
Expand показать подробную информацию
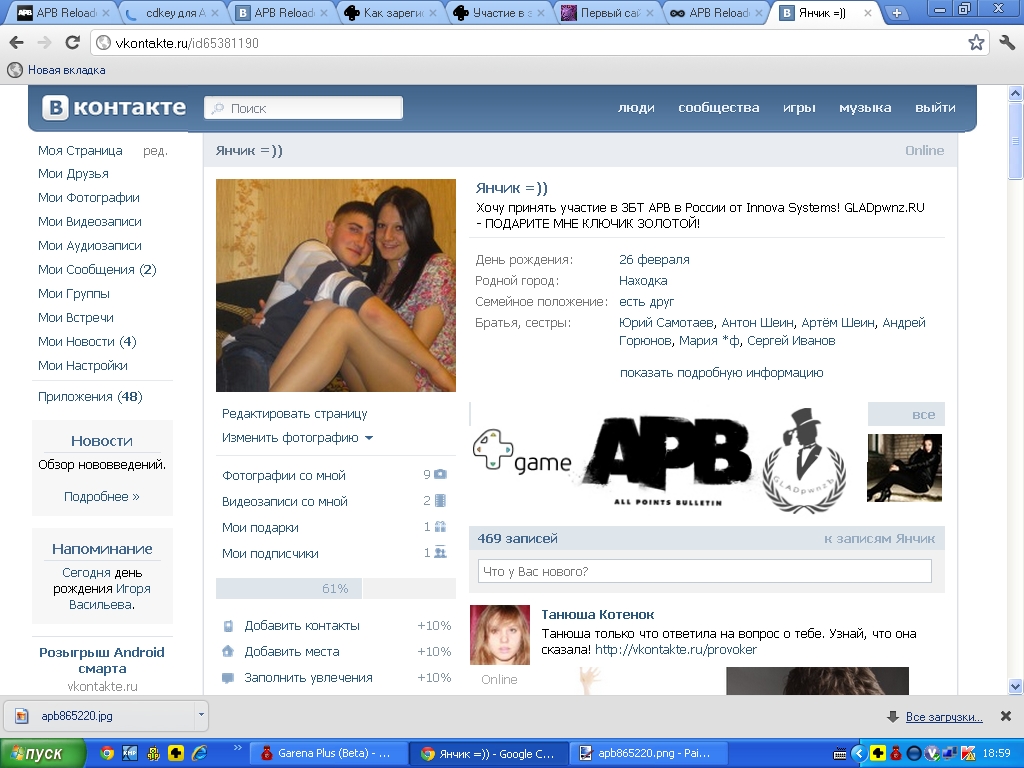[x=721, y=373]
